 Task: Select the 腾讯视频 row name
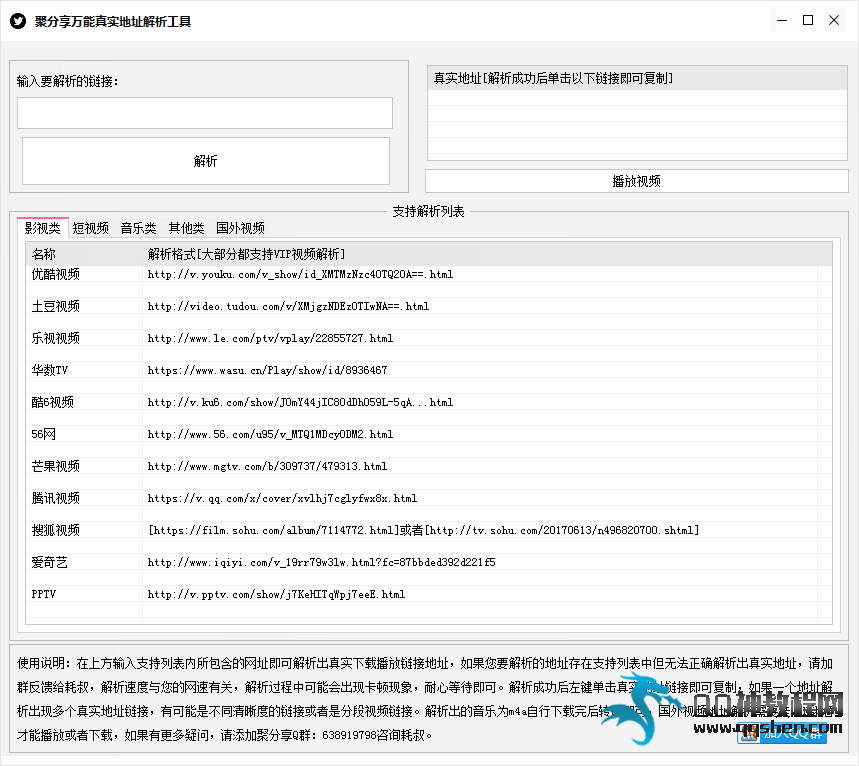pos(55,498)
